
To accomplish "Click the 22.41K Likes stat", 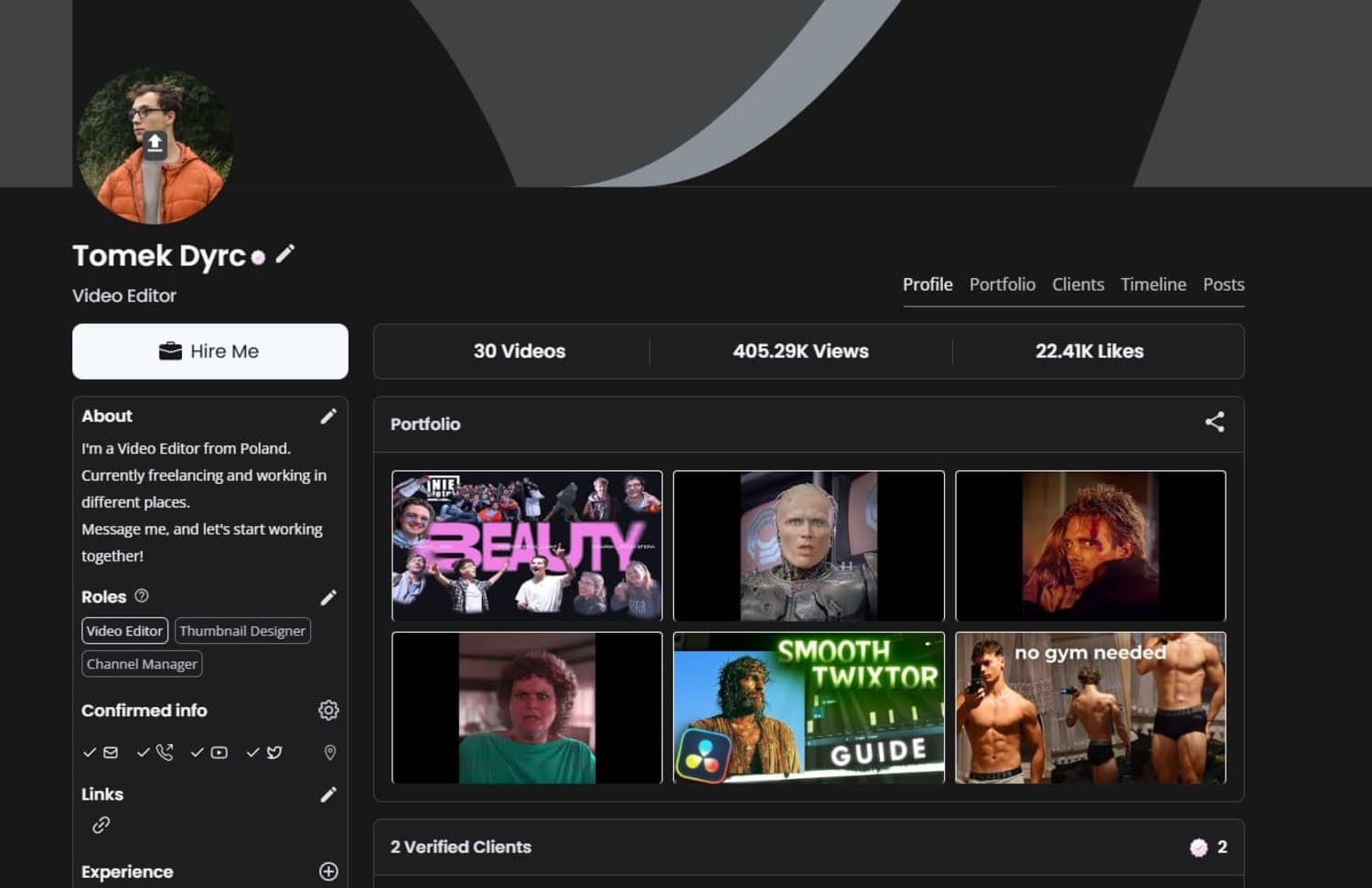I will coord(1089,351).
